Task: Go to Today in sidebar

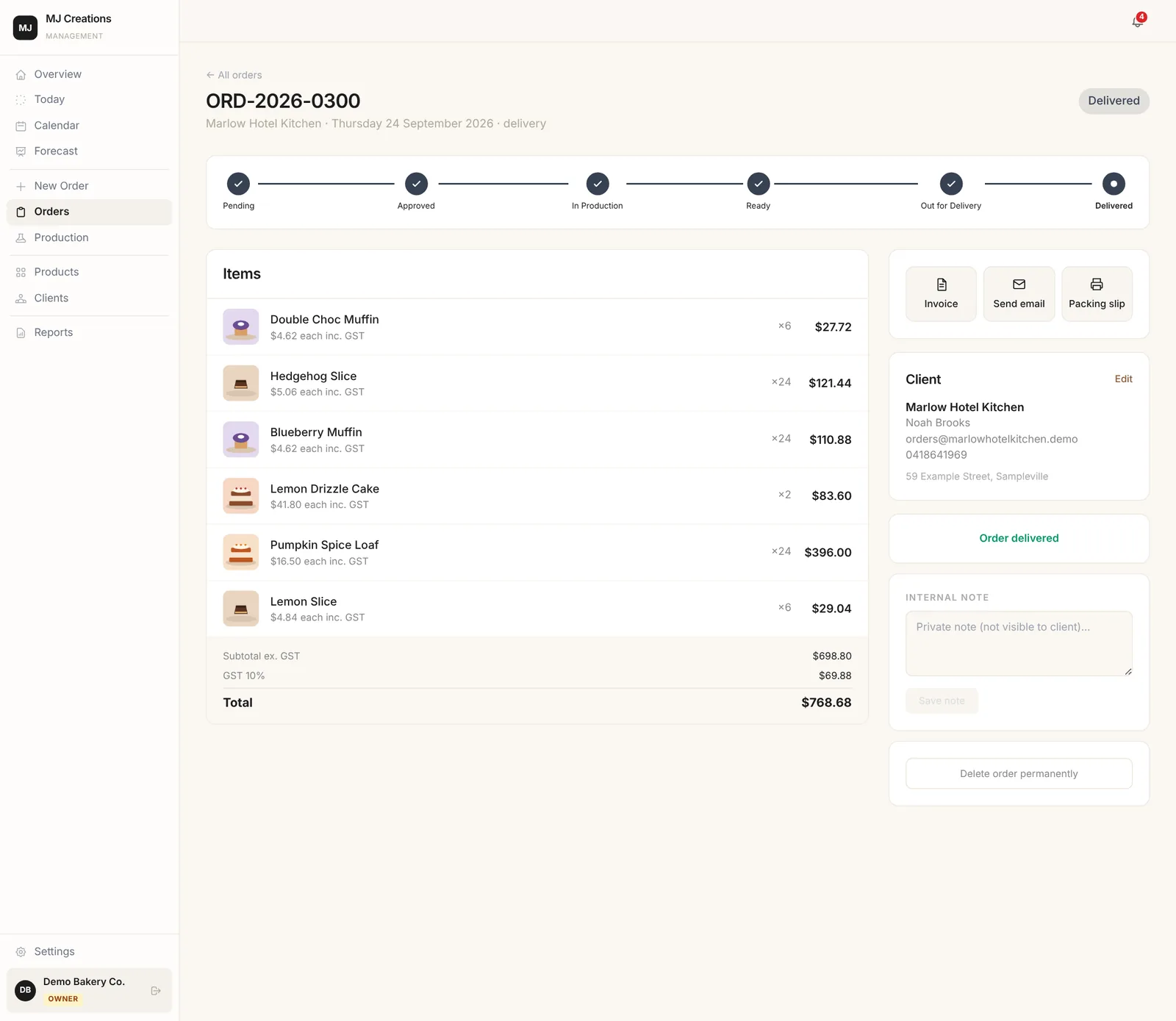Action: pyautogui.click(x=89, y=99)
